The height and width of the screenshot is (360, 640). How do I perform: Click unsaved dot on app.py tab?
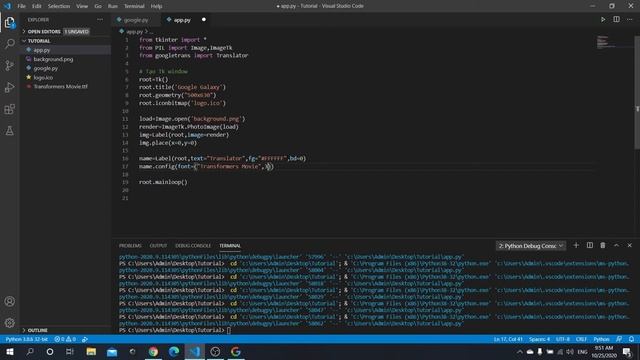click(204, 20)
